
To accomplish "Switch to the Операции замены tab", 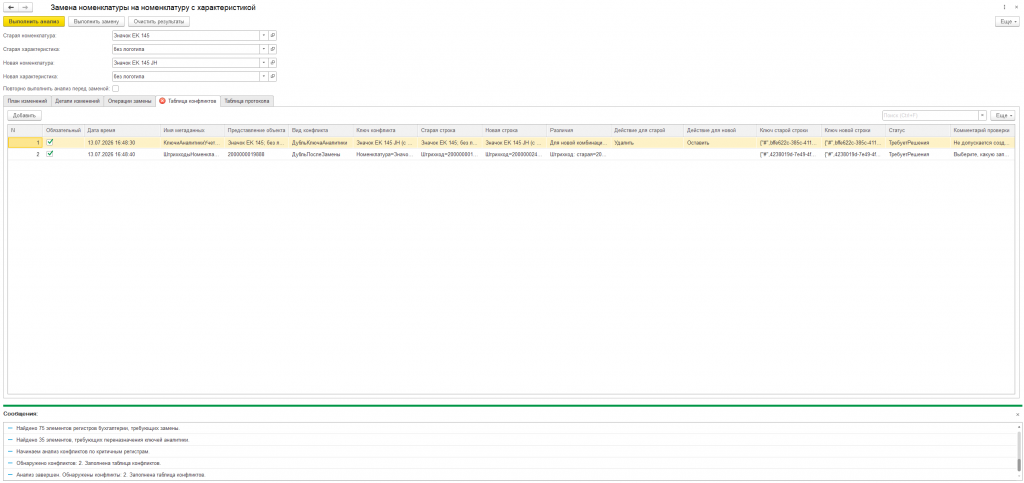I will [129, 101].
